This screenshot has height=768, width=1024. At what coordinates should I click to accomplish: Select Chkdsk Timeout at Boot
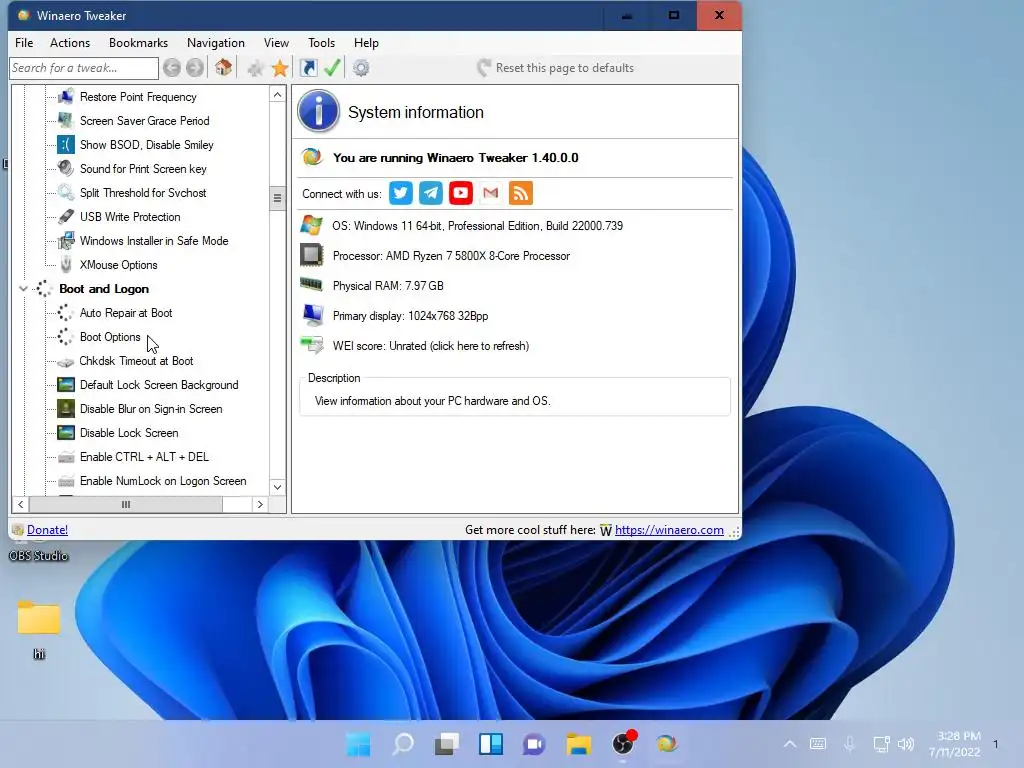click(136, 360)
